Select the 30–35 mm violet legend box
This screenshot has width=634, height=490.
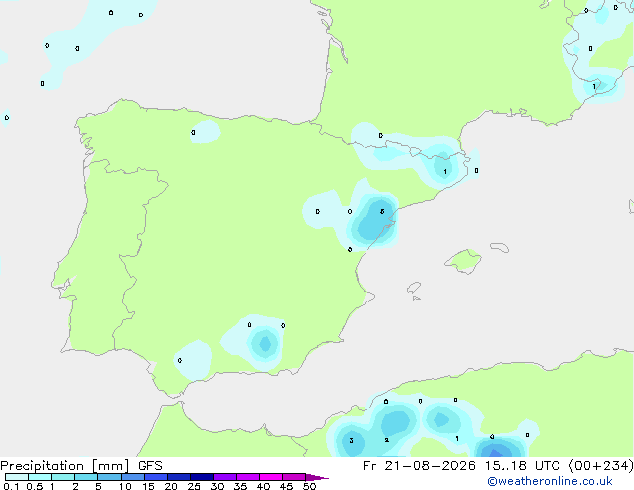click(x=225, y=477)
